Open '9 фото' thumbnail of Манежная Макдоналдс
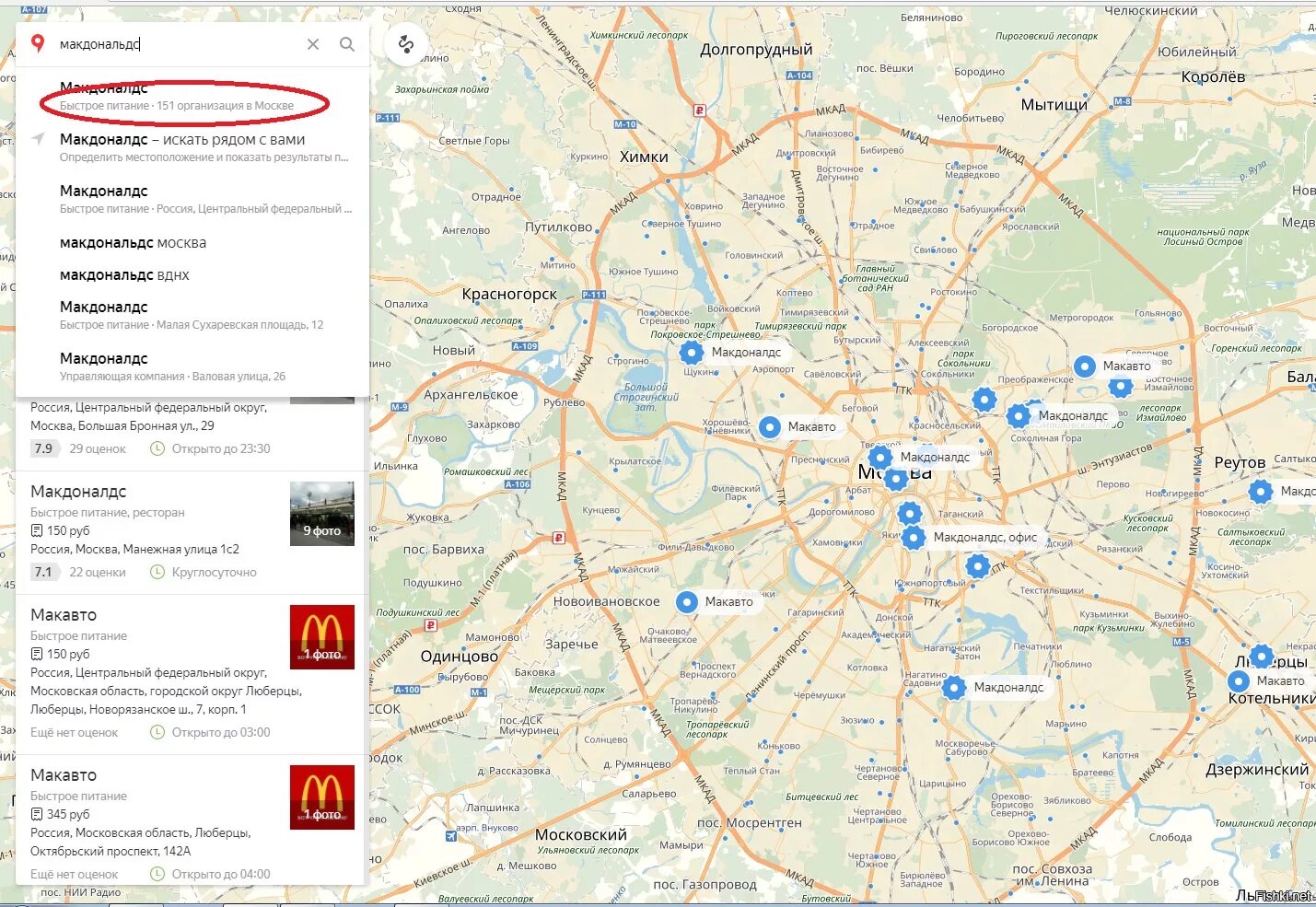This screenshot has height=907, width=1316. tap(322, 513)
